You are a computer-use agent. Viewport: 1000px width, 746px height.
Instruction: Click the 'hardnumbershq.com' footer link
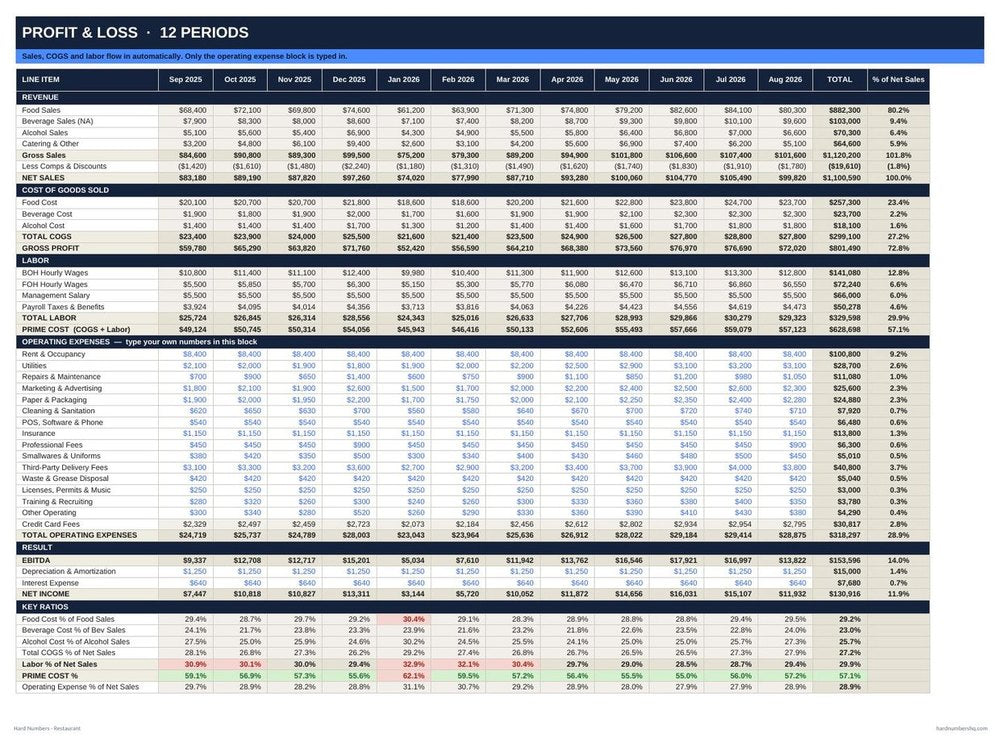coord(961,729)
